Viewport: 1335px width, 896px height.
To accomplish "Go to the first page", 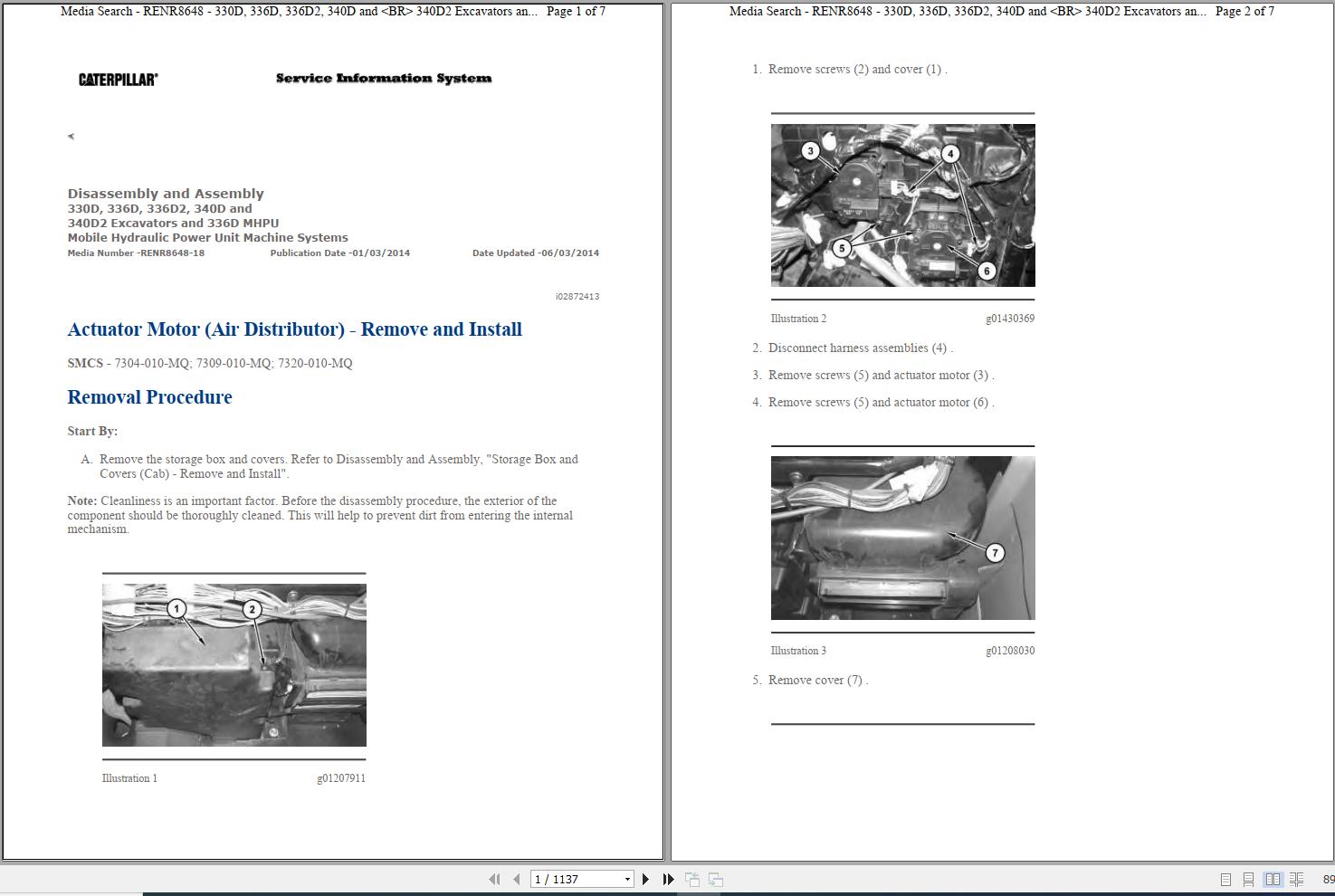I will (494, 878).
